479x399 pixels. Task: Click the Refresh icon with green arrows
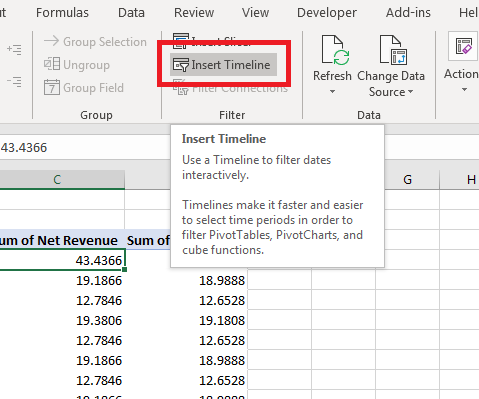336,50
